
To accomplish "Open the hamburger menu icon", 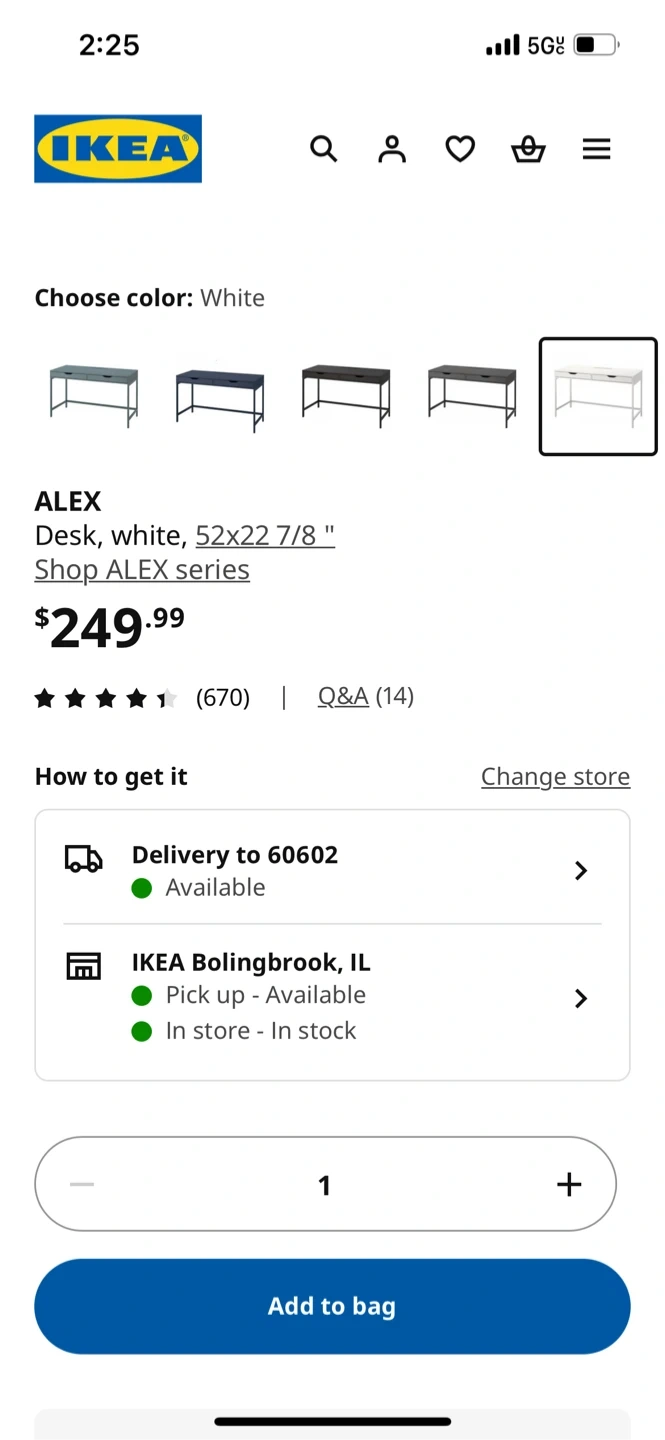I will click(597, 149).
